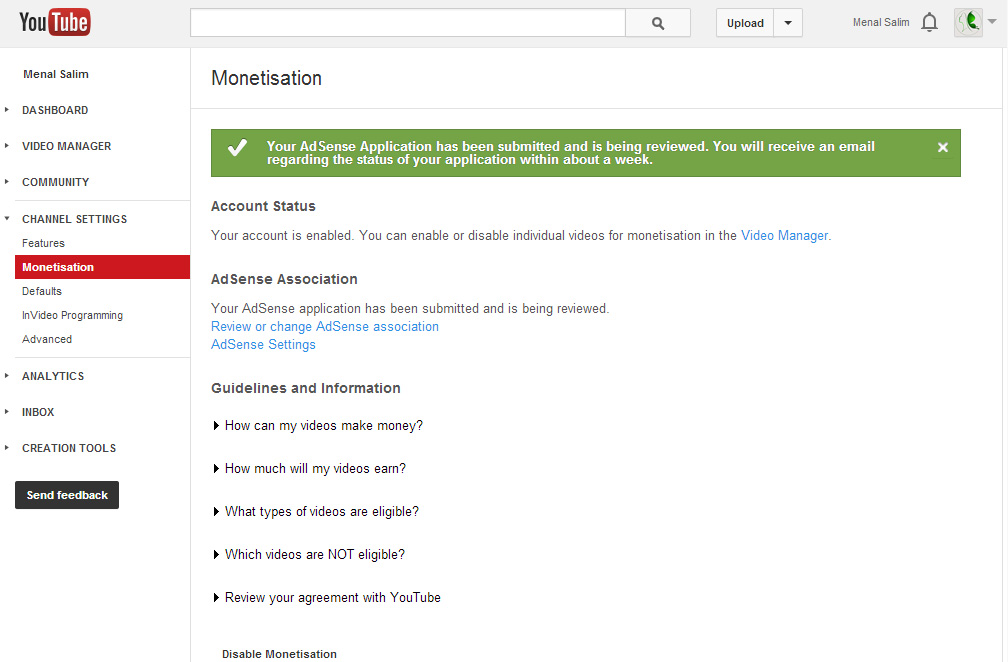1008x662 pixels.
Task: Dismiss the green AdSense notification
Action: [942, 147]
